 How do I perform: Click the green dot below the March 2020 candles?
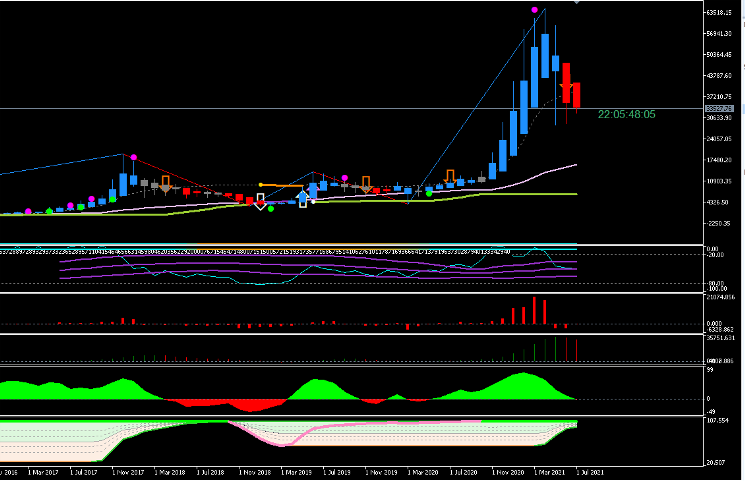429,193
